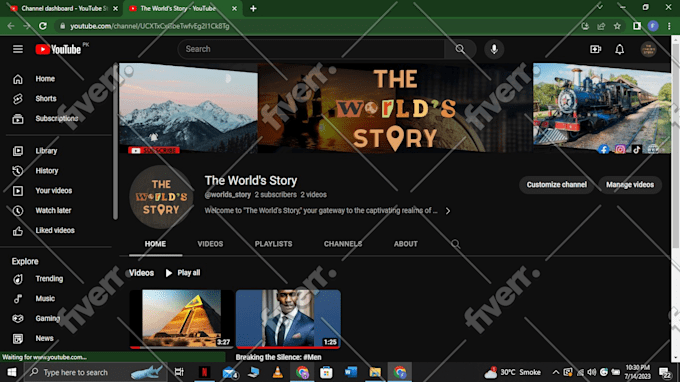Bookmark page with the star icon

pos(617,26)
